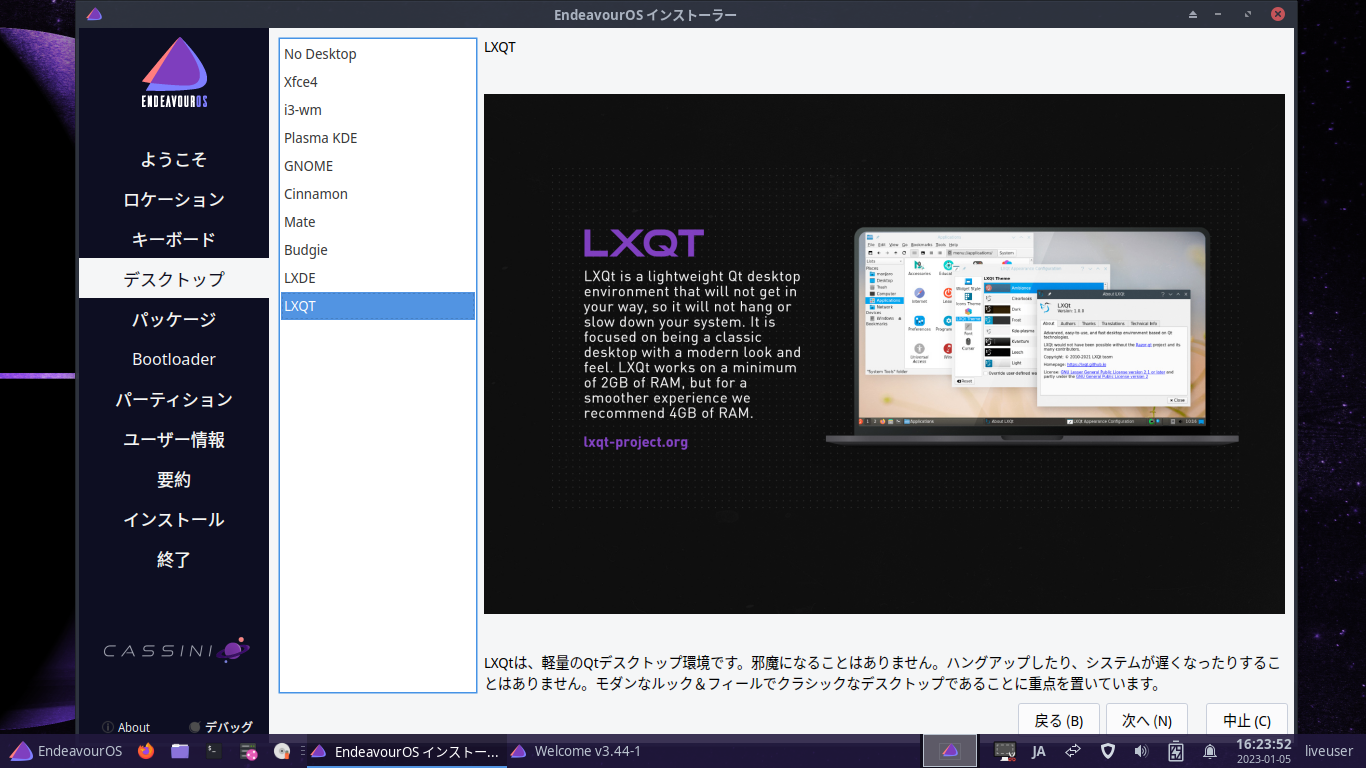Screen dimensions: 1366x768
Task: Open the file manager folder icon
Action: 180,751
